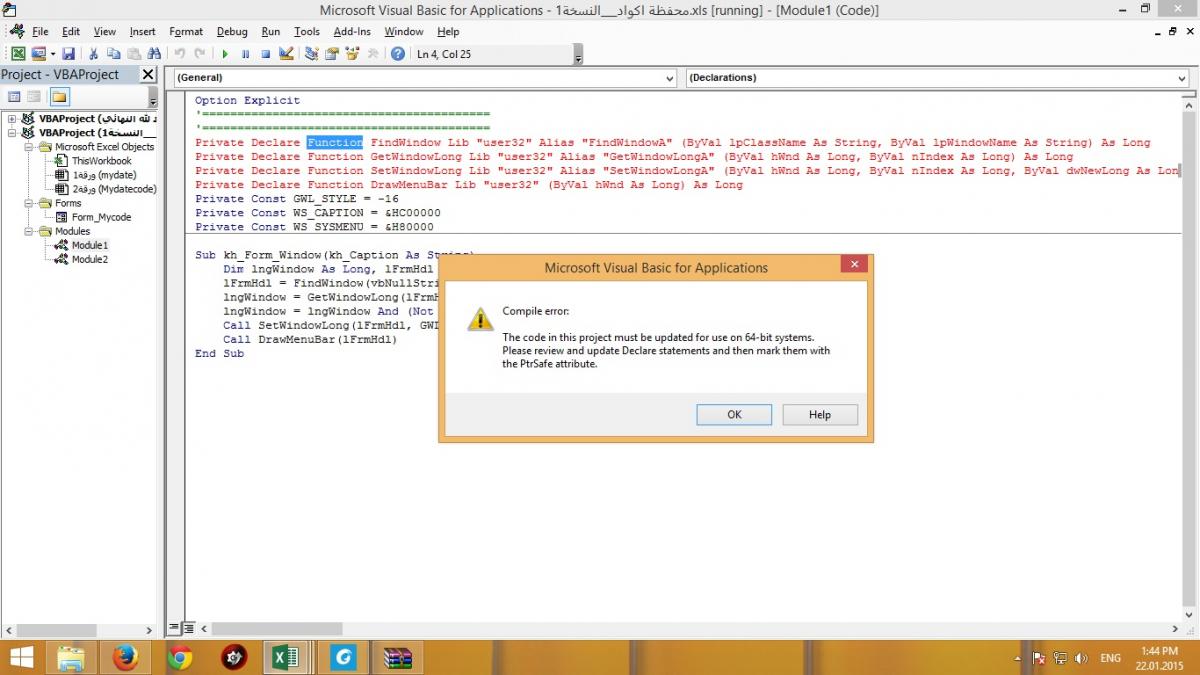Screen dimensions: 1200x675
Task: Open the Add-Ins menu
Action: click(352, 32)
